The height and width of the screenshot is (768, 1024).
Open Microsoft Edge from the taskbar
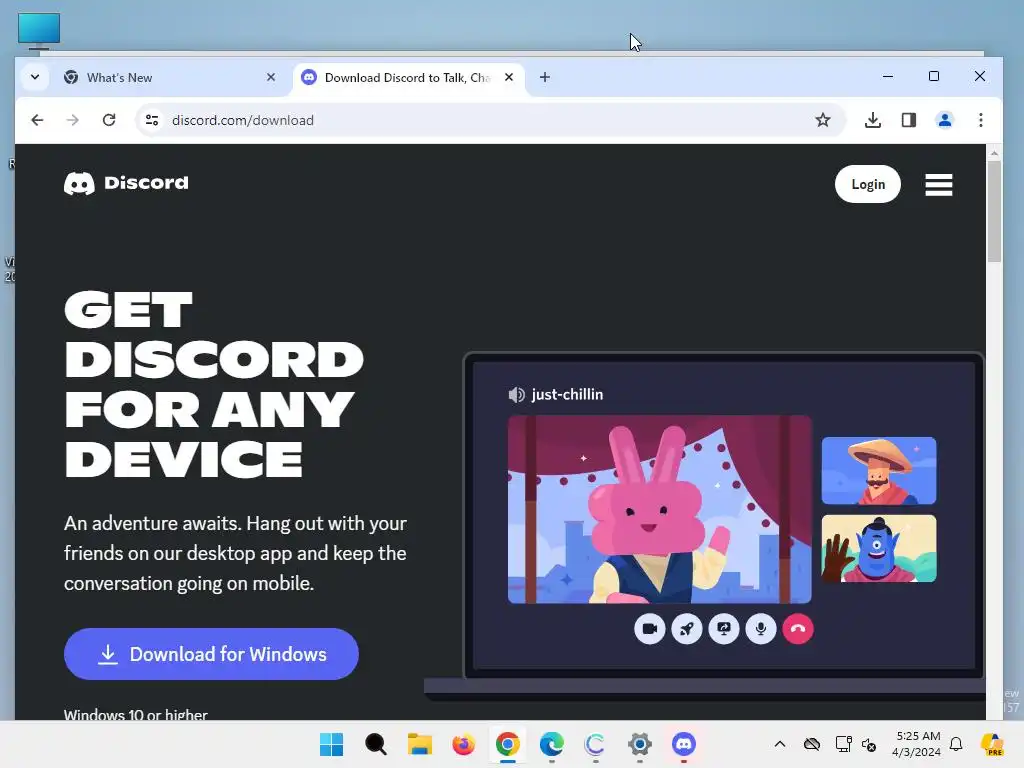click(552, 744)
